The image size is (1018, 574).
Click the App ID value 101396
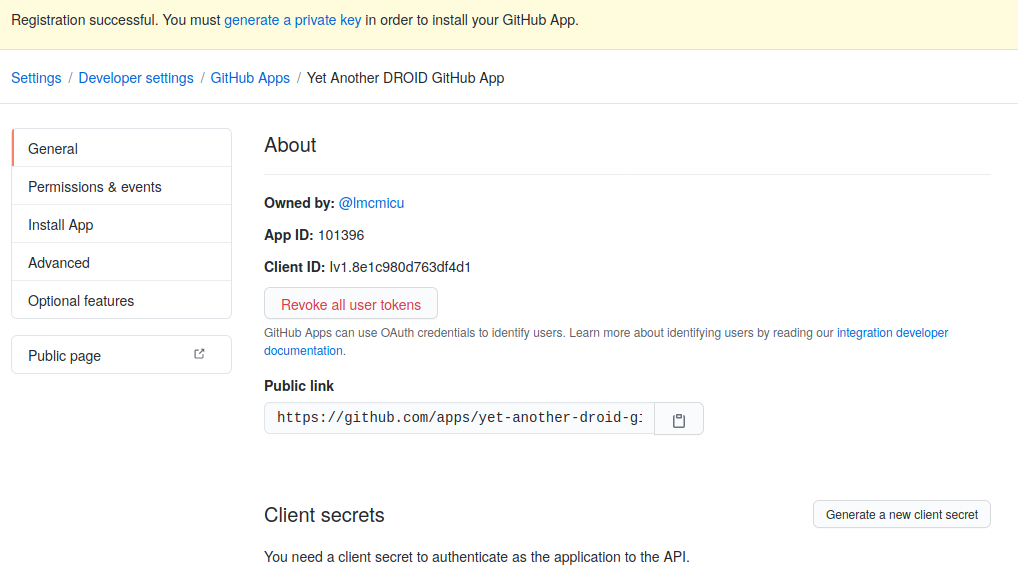coord(341,235)
